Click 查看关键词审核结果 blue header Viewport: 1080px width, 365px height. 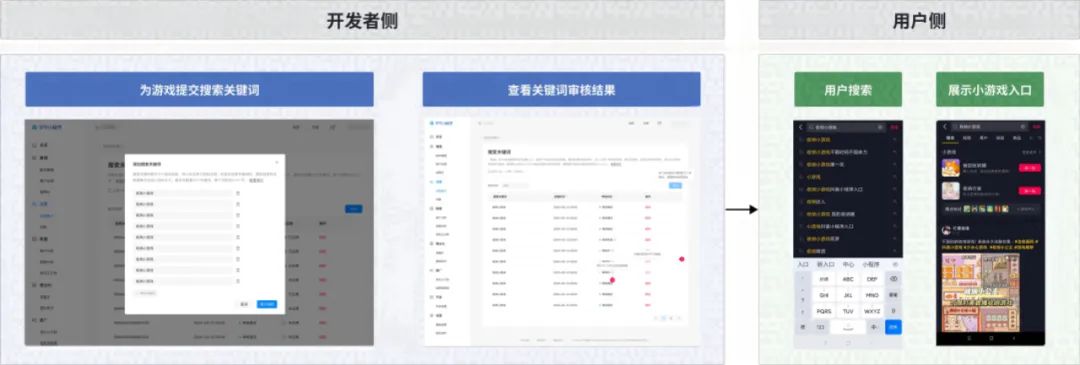point(561,90)
